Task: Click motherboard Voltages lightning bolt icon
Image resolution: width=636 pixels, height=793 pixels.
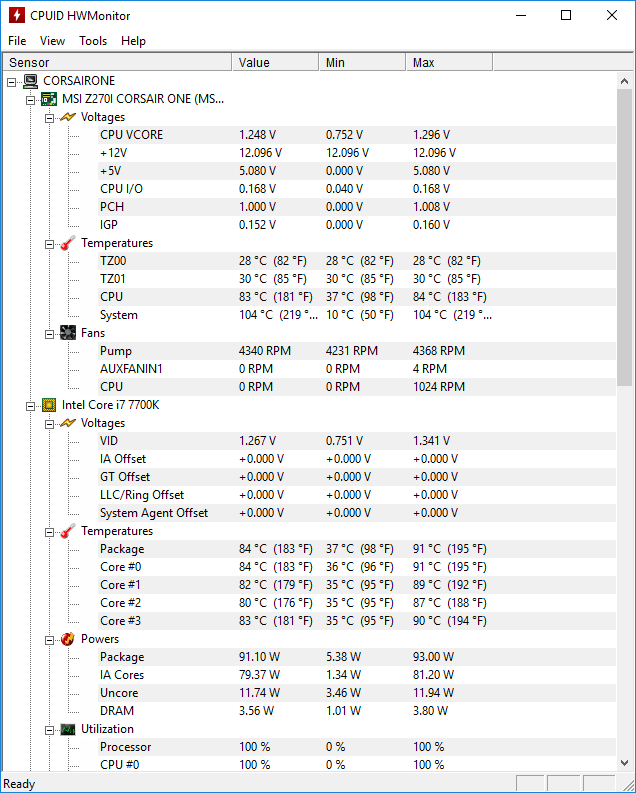Action: [x=68, y=117]
